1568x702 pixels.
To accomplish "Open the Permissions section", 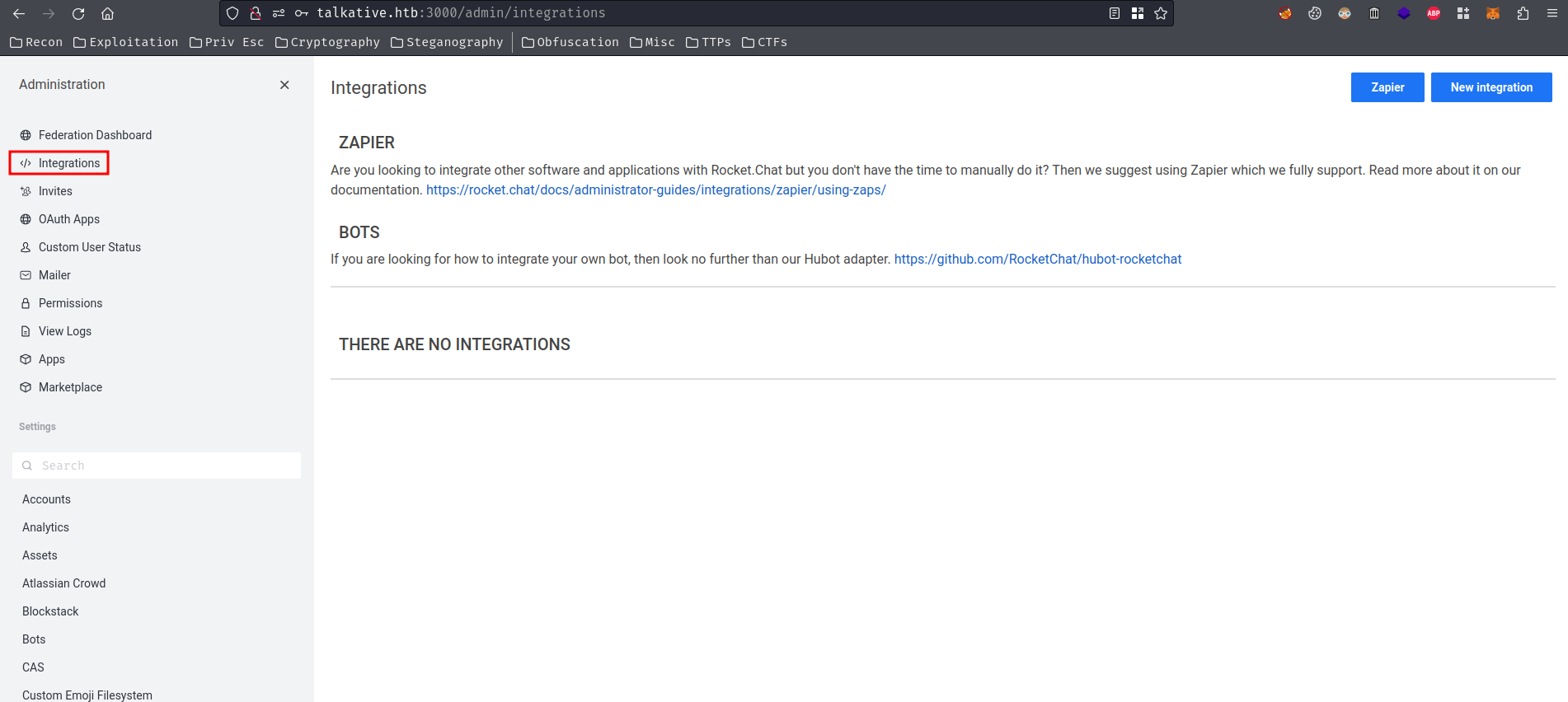I will coord(70,303).
